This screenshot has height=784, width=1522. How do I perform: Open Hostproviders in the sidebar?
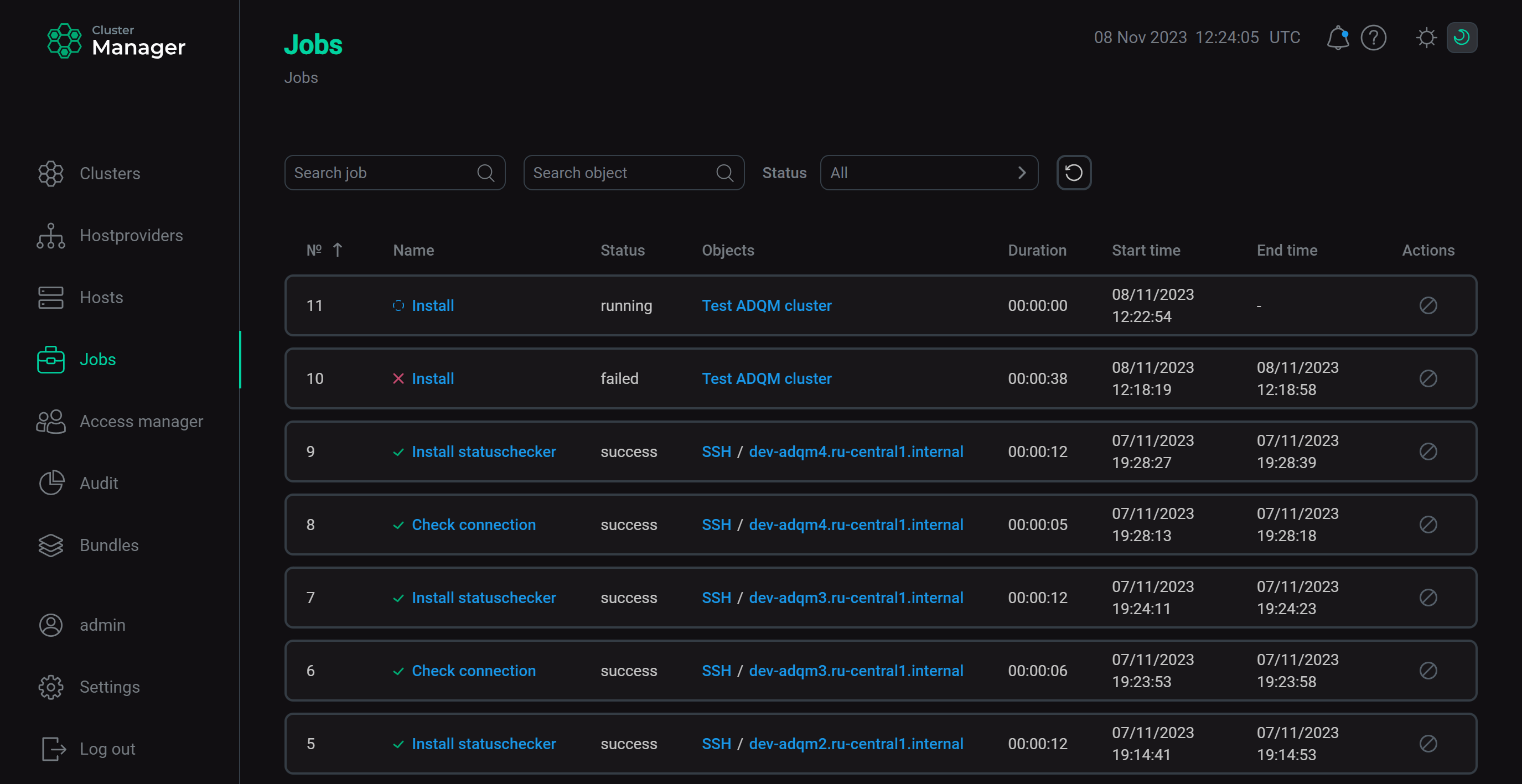click(111, 235)
